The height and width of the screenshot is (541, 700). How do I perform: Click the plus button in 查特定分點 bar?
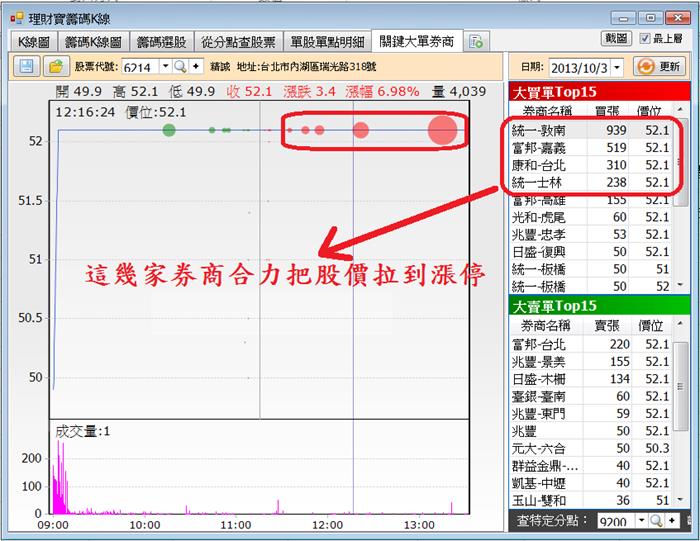[x=671, y=520]
